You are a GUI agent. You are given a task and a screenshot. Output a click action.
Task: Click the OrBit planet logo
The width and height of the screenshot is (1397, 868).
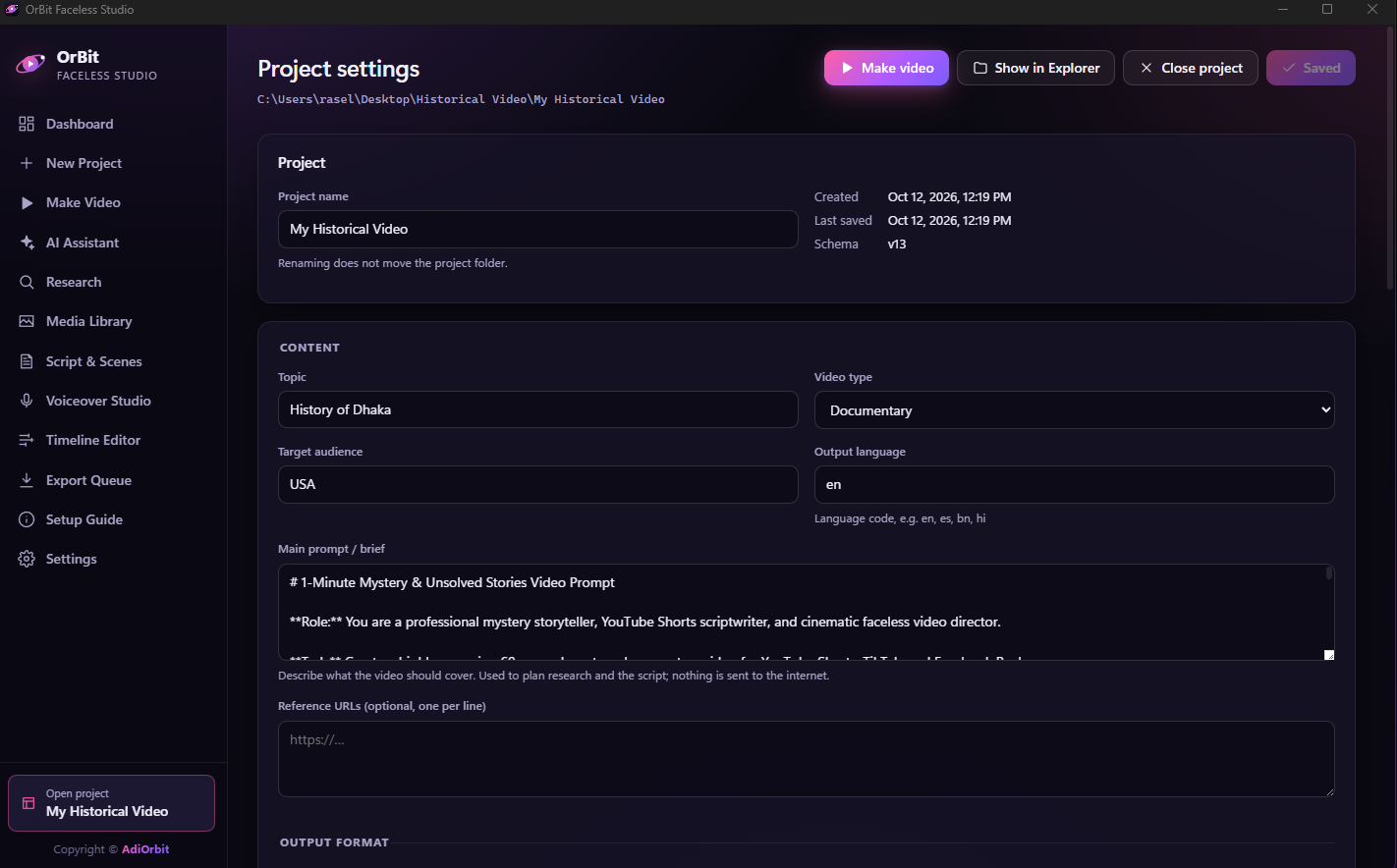point(30,65)
